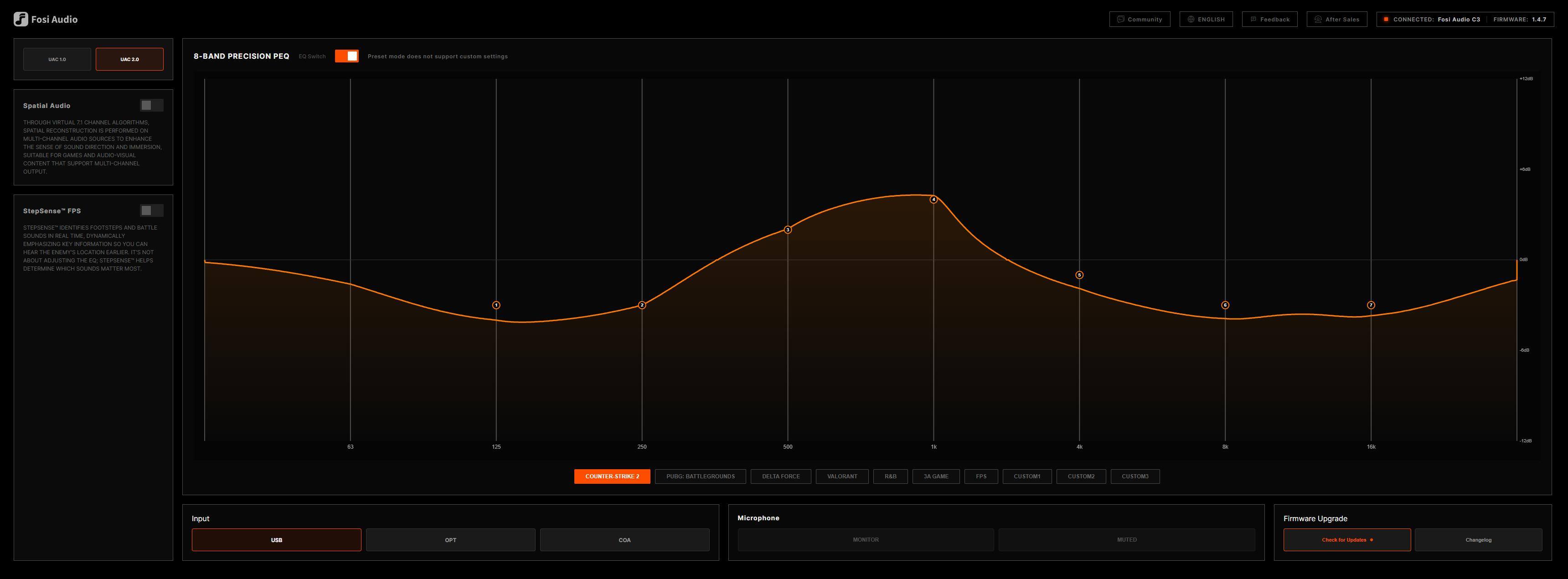Enable the Spatial Audio toggle
1568x579 pixels.
click(152, 105)
